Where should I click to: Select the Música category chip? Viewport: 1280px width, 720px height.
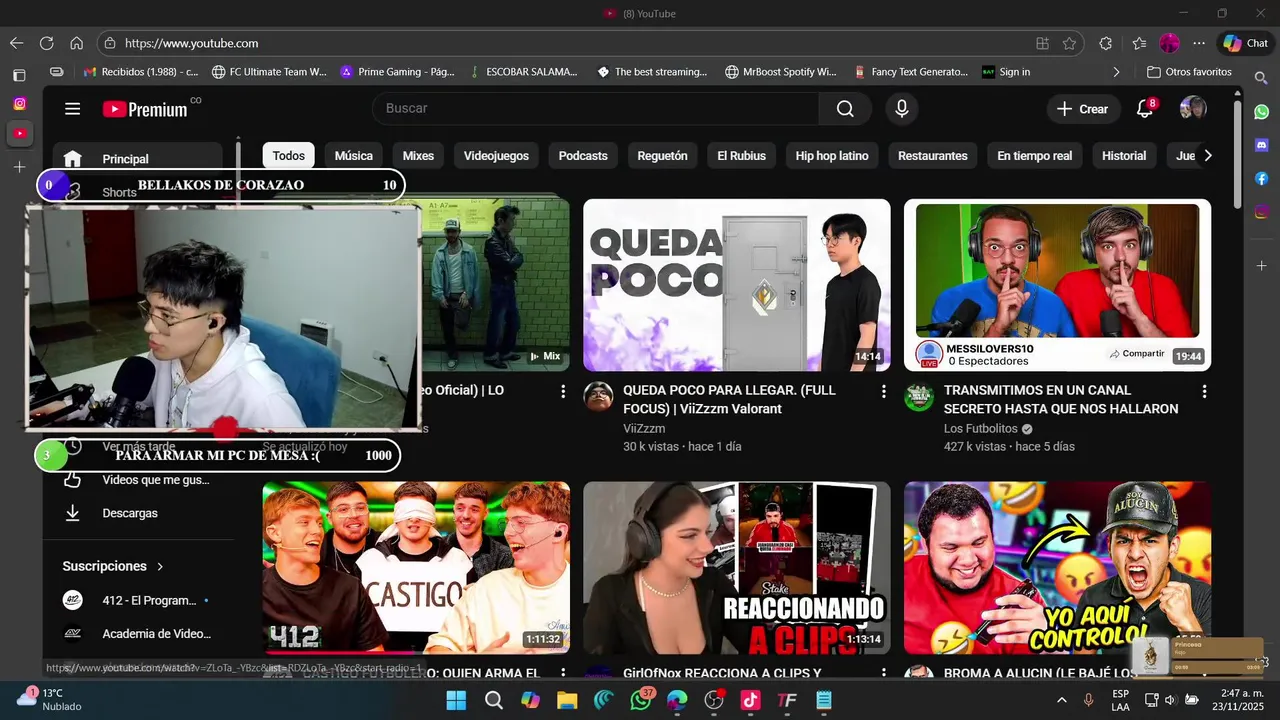[353, 156]
